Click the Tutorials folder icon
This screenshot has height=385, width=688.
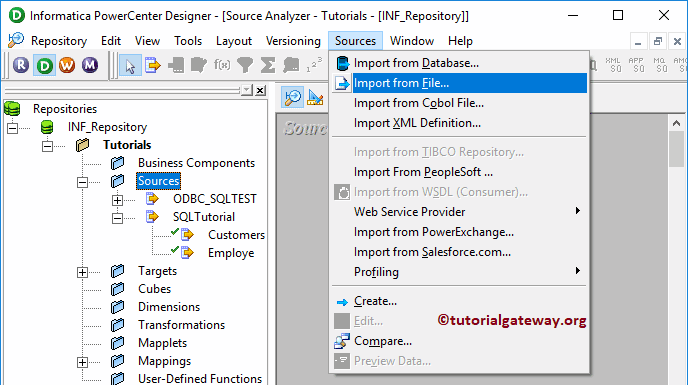pyautogui.click(x=82, y=145)
